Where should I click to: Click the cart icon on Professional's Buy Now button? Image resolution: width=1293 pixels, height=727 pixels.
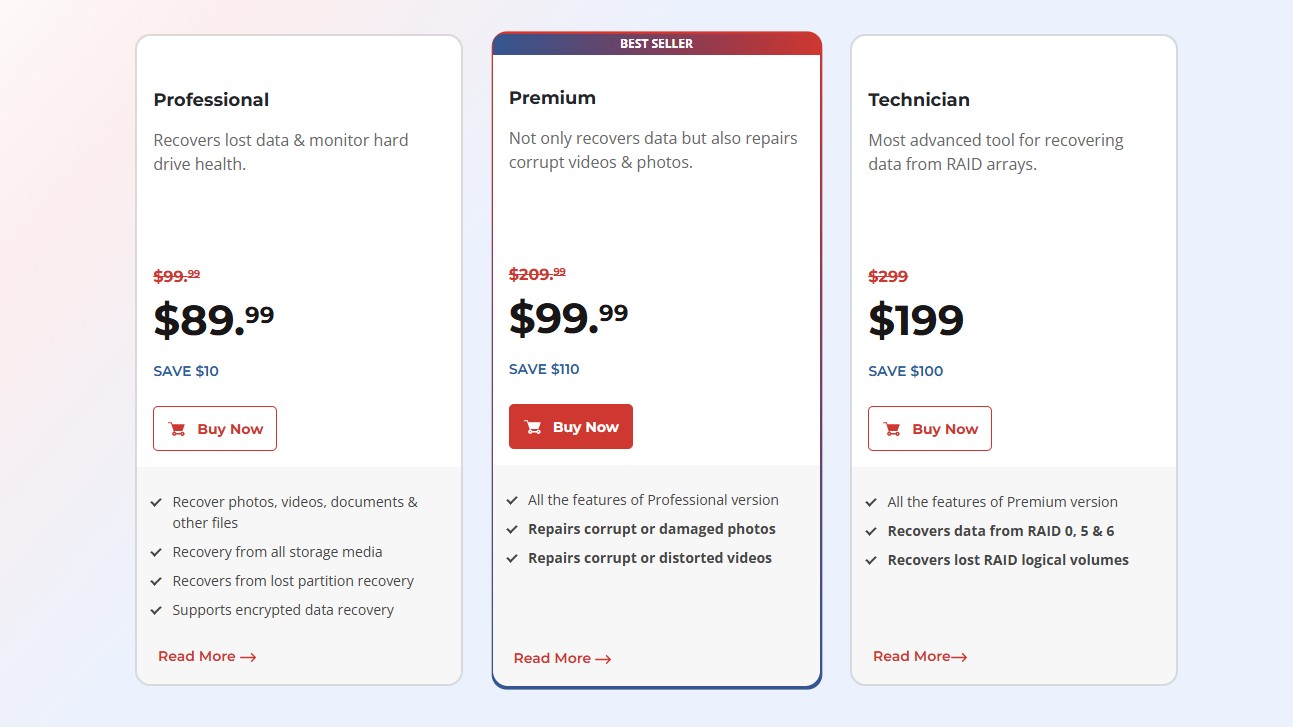coord(177,428)
